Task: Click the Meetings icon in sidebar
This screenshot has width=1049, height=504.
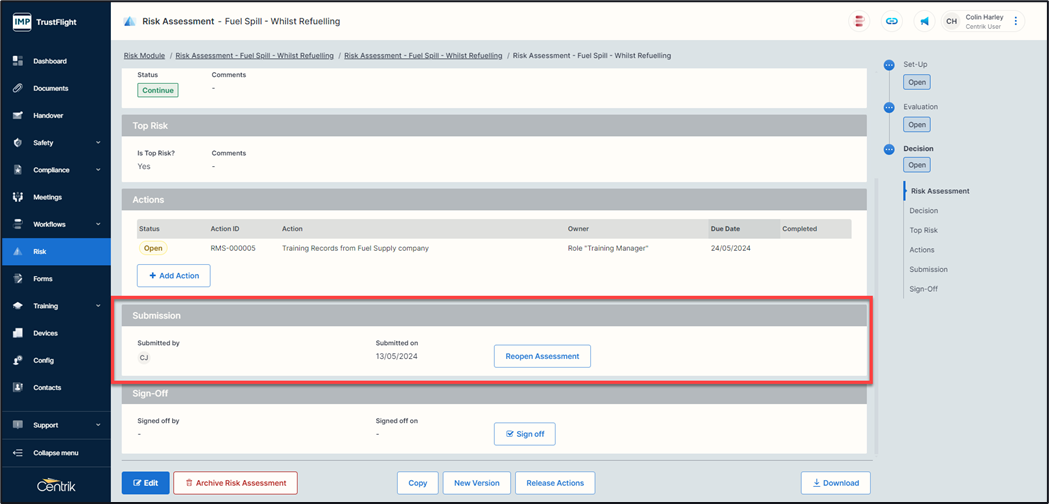Action: pos(18,197)
